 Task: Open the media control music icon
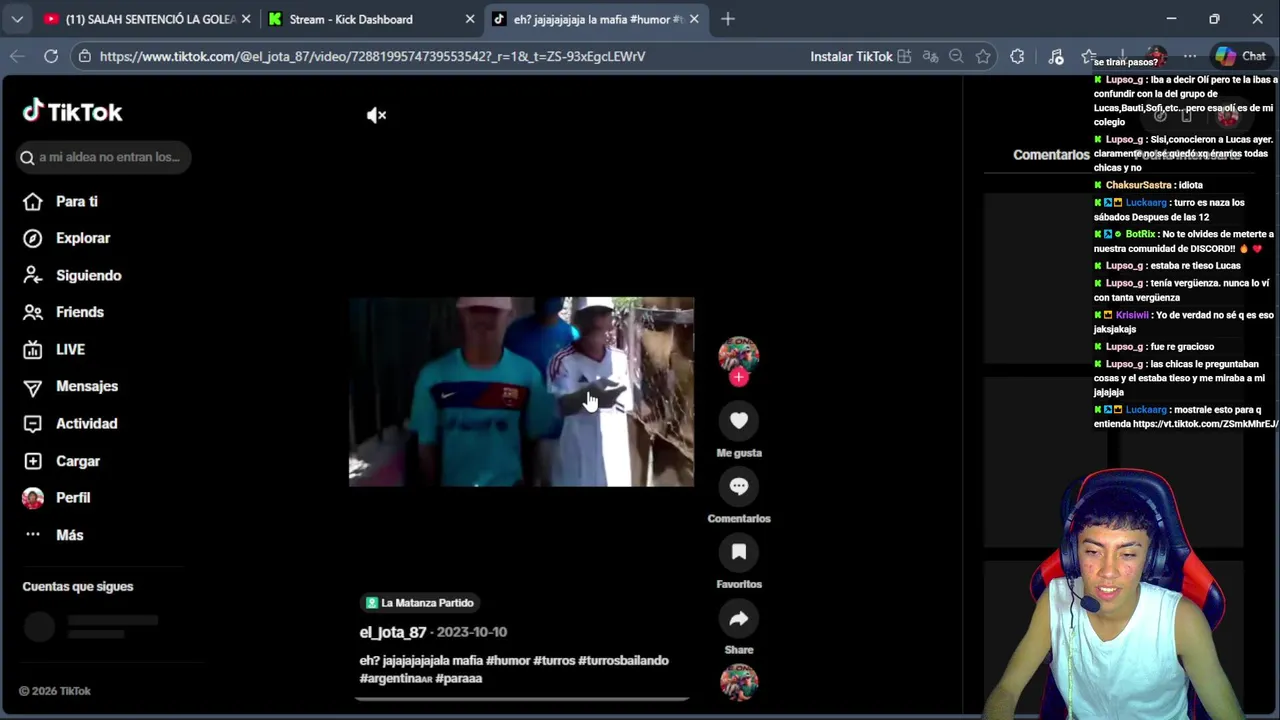(x=1056, y=56)
